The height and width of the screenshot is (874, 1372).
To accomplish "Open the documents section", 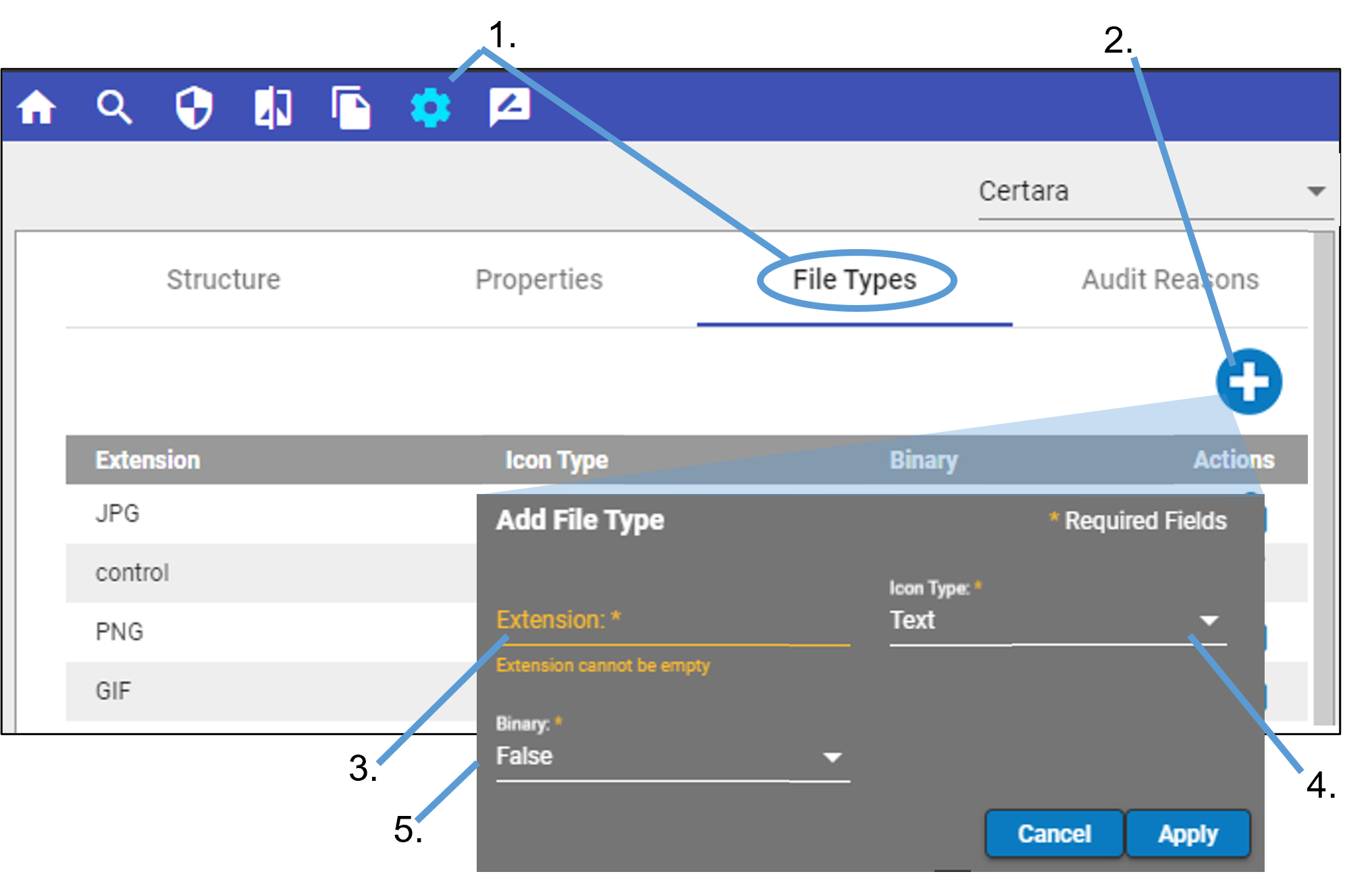I will click(x=352, y=107).
